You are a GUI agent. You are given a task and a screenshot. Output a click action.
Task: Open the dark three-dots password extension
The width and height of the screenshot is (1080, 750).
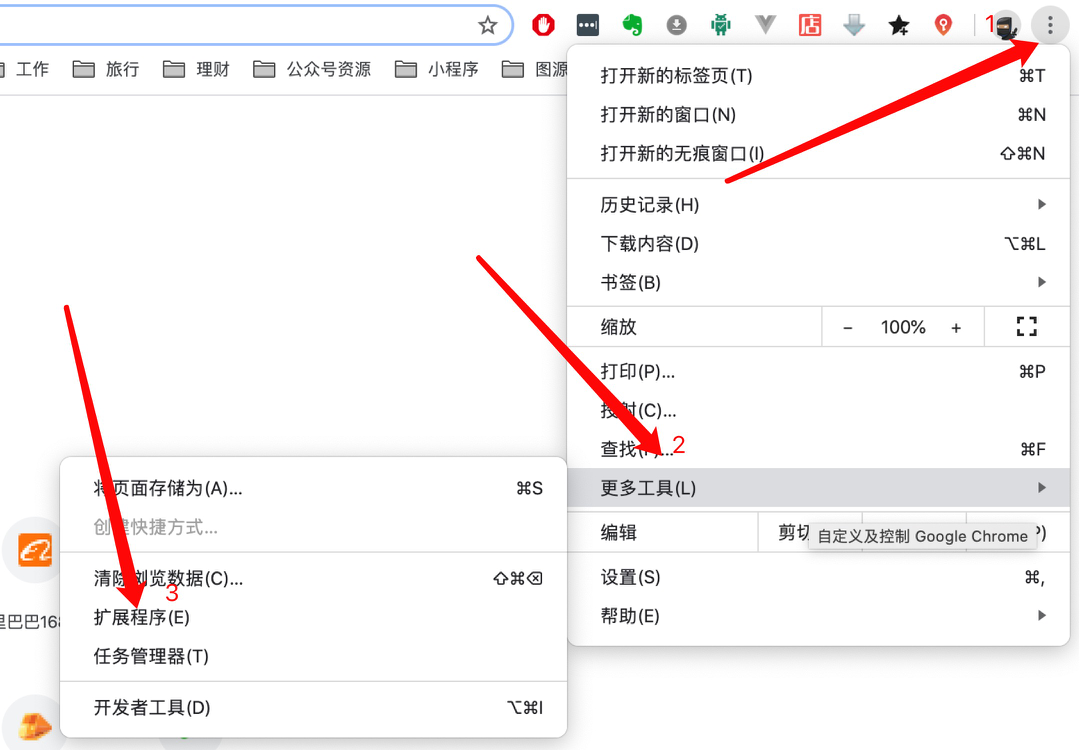click(588, 25)
